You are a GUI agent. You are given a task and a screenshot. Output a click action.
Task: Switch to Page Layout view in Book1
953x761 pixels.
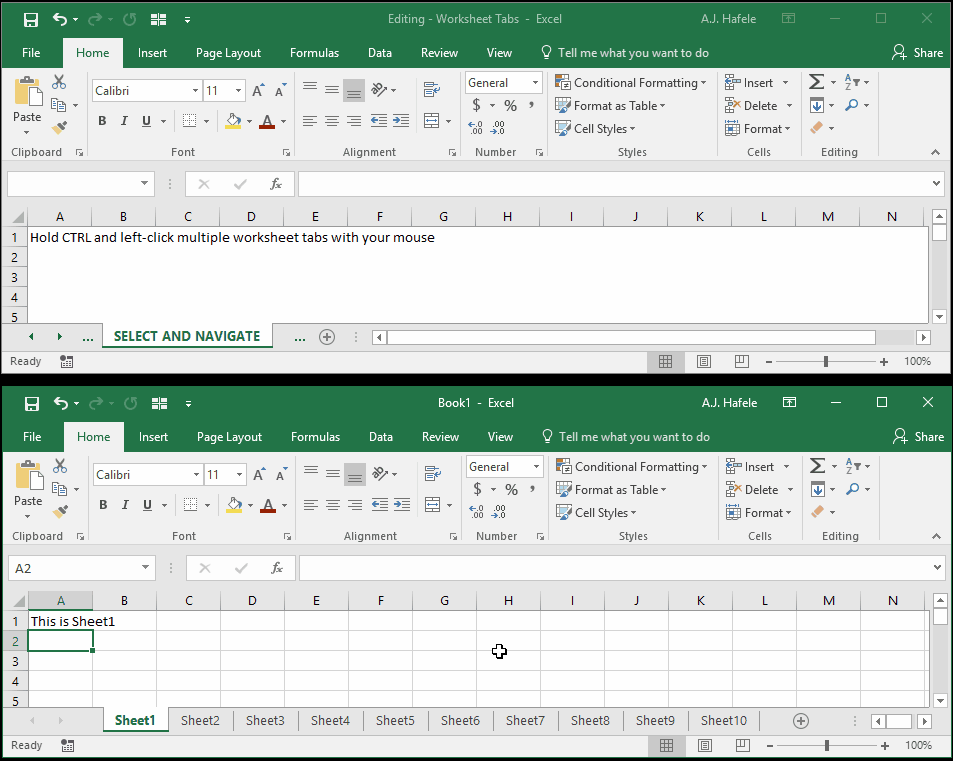[x=705, y=745]
